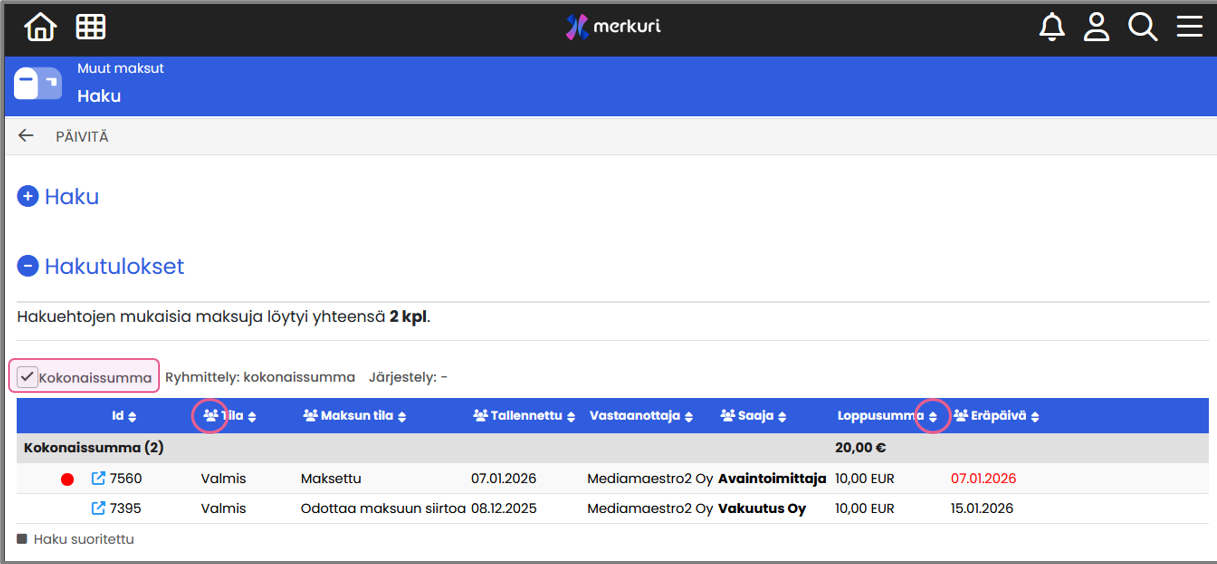Expand the Haku search section

point(28,197)
